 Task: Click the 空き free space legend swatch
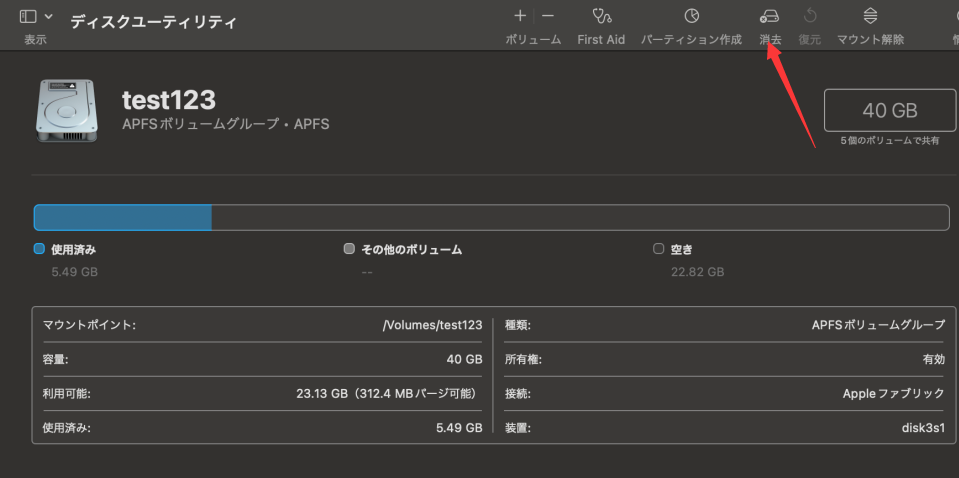coord(658,249)
